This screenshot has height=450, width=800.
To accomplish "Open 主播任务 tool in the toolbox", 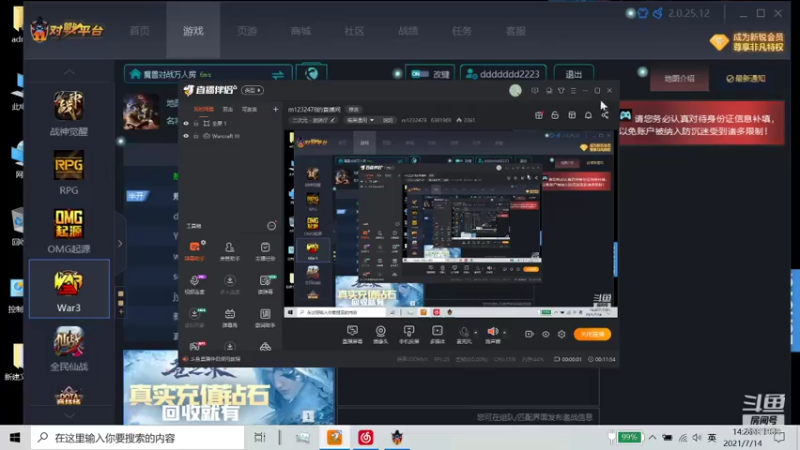I will pos(265,251).
